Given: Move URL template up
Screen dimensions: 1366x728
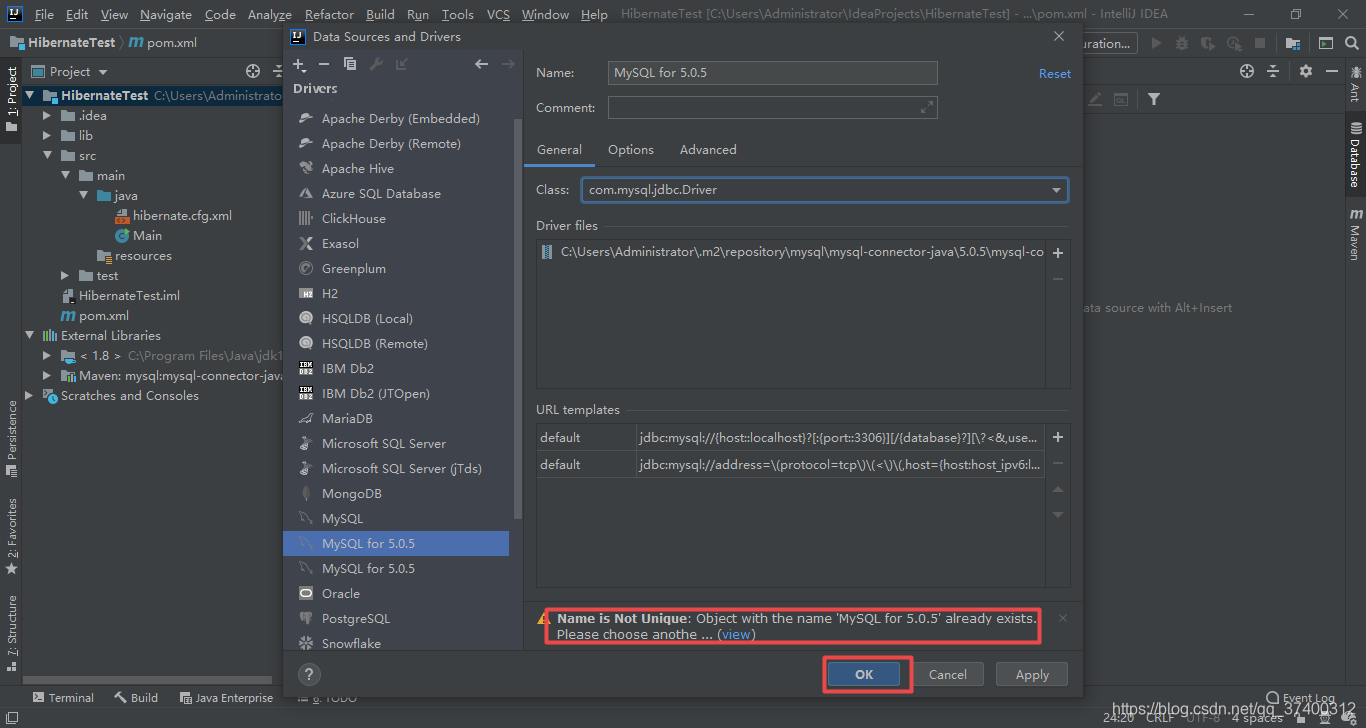Looking at the screenshot, I should click(1058, 489).
